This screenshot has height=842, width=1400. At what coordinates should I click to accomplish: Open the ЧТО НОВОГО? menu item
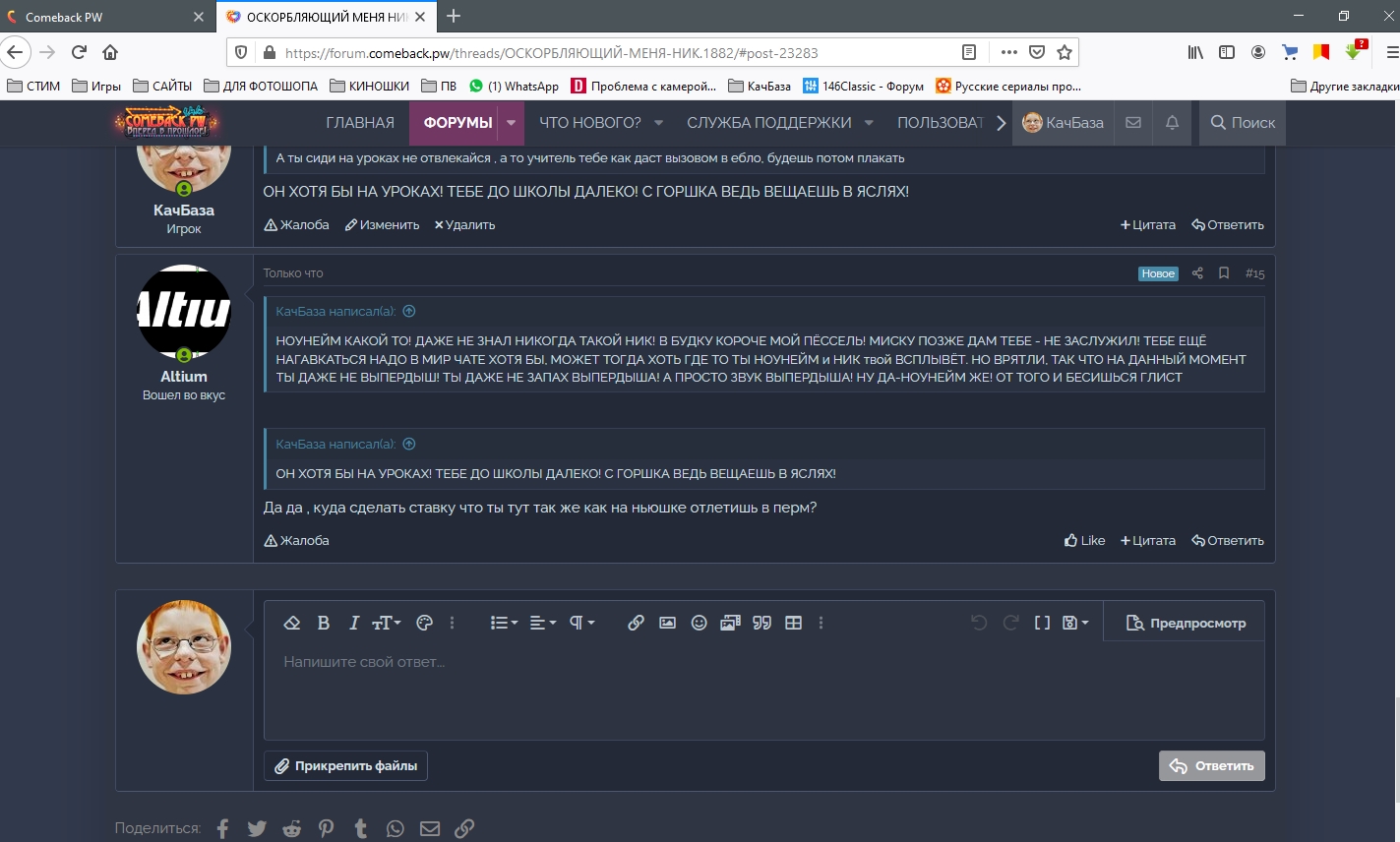tap(589, 123)
